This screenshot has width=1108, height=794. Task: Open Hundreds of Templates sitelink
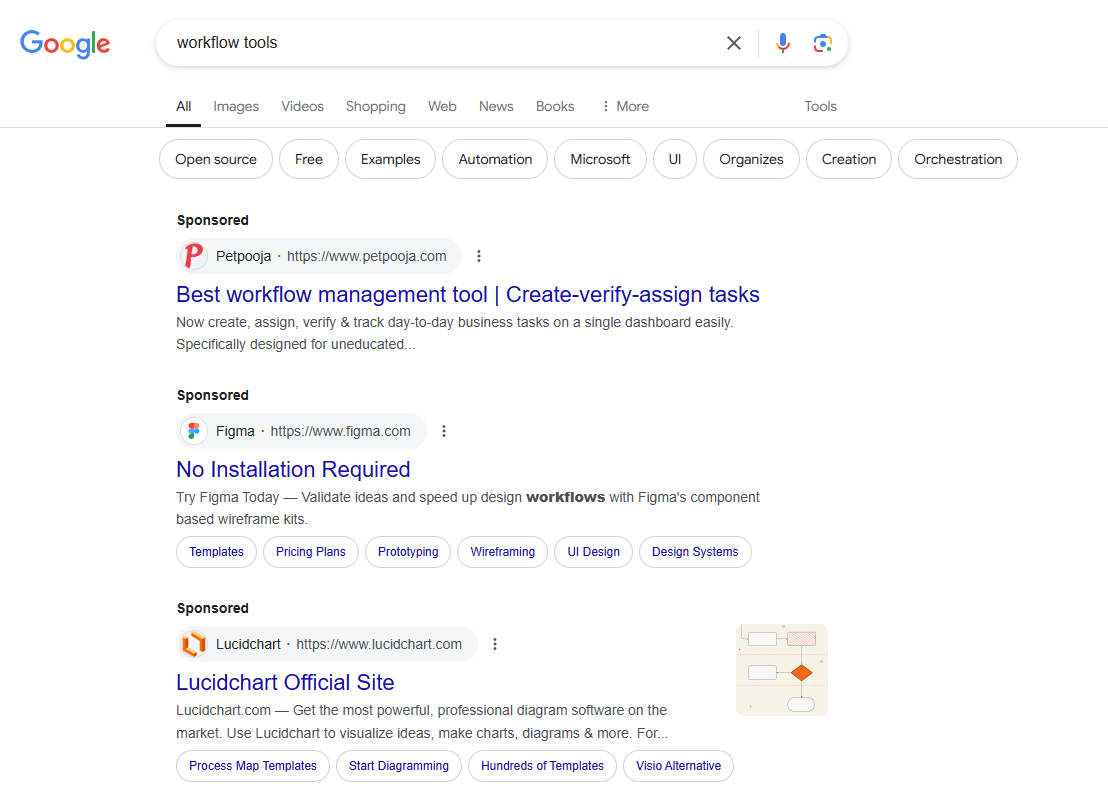click(542, 766)
